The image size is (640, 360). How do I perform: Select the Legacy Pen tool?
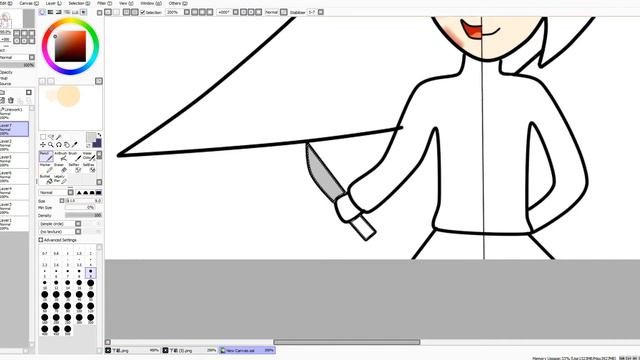61,179
